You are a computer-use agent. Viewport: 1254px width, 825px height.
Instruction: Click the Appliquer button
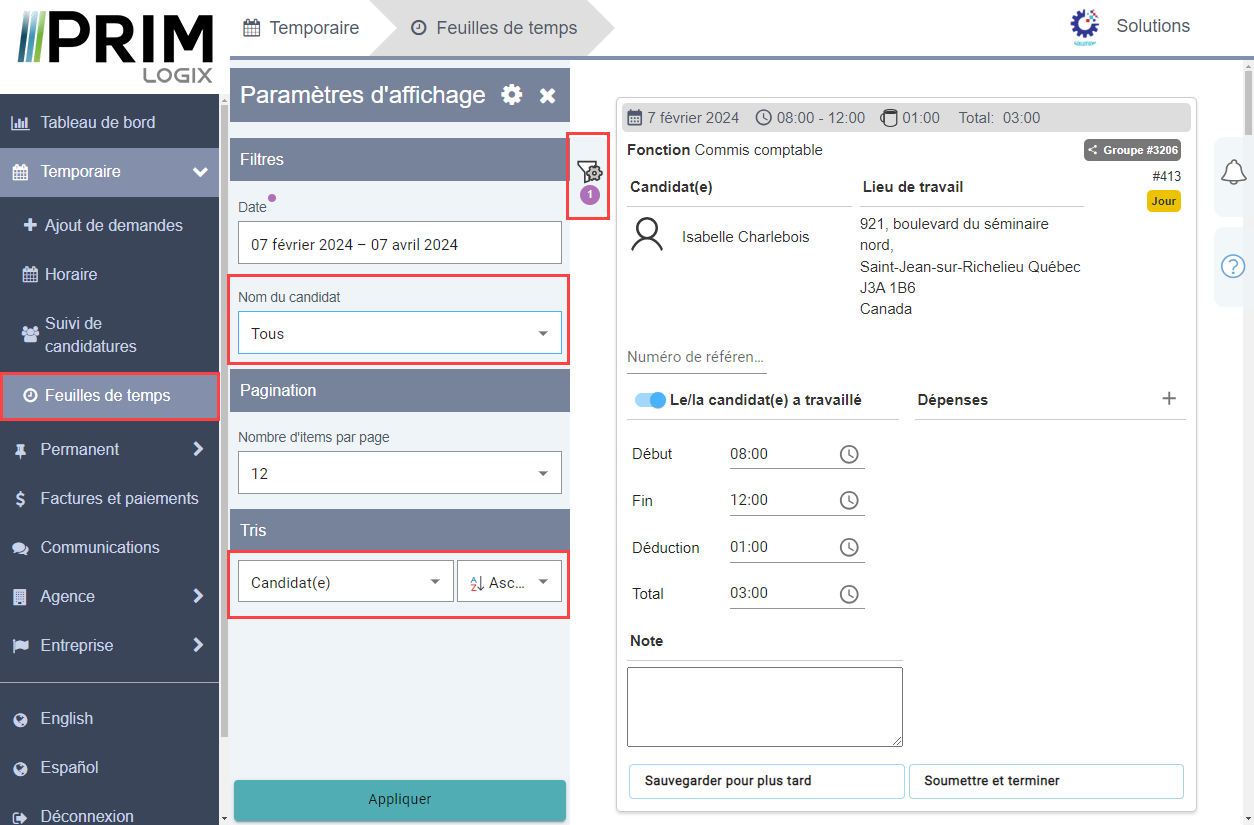click(x=400, y=800)
